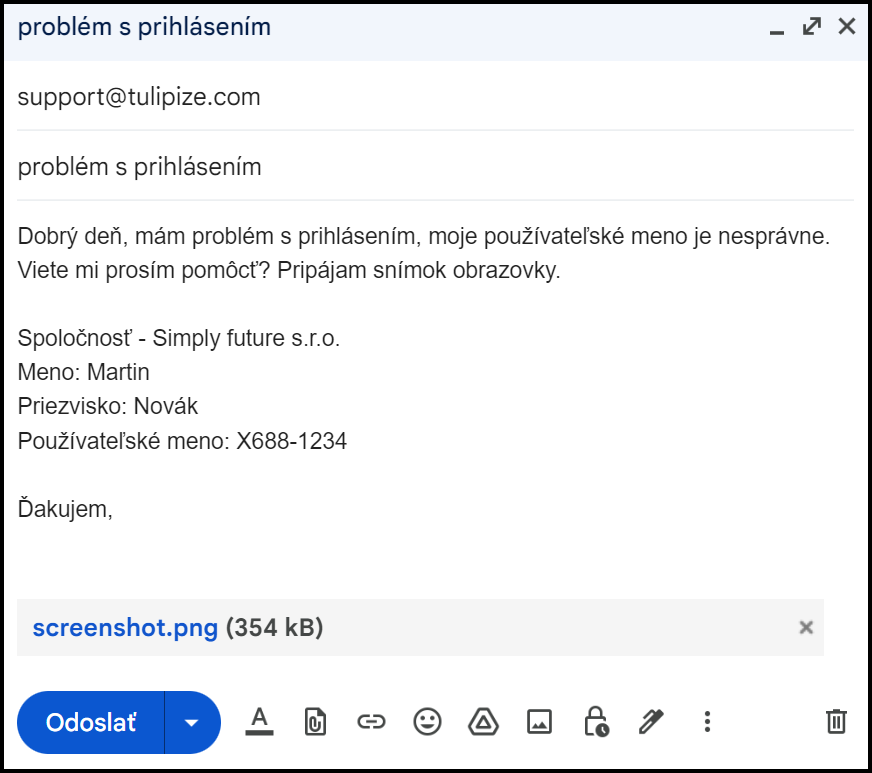Remove the screenshot.png attachment
The width and height of the screenshot is (872, 773).
[806, 628]
